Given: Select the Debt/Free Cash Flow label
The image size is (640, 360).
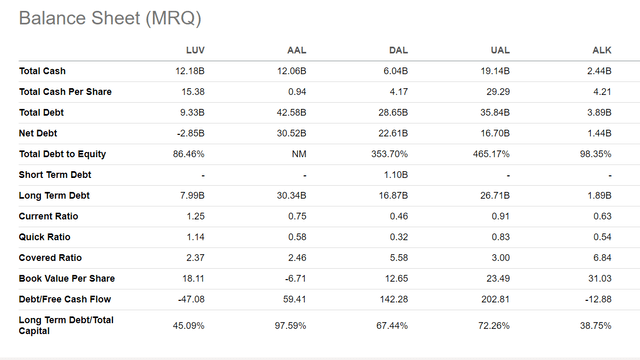Looking at the screenshot, I should pyautogui.click(x=64, y=299).
